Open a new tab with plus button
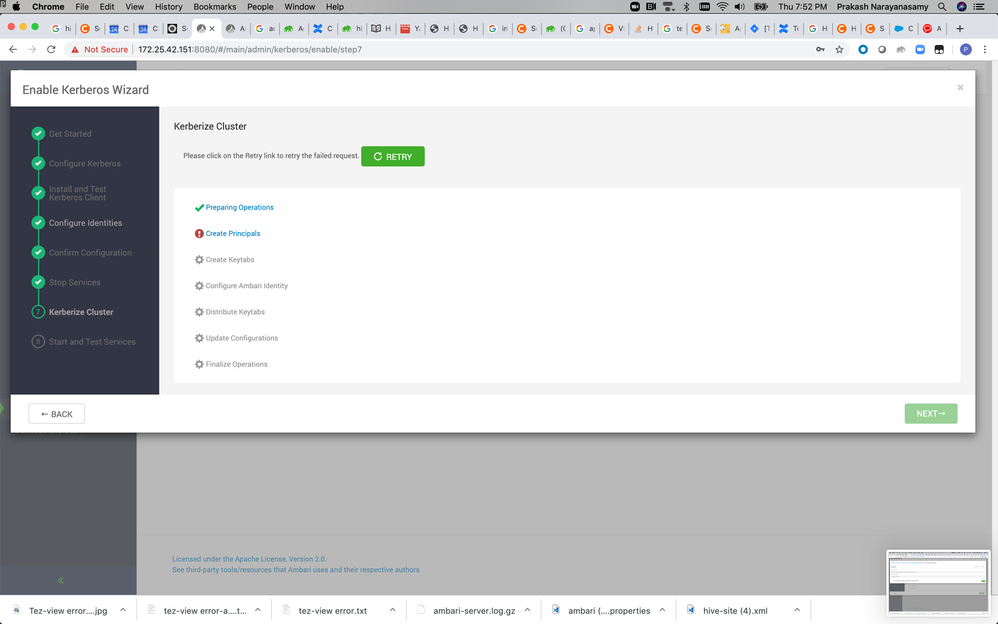 pyautogui.click(x=960, y=29)
